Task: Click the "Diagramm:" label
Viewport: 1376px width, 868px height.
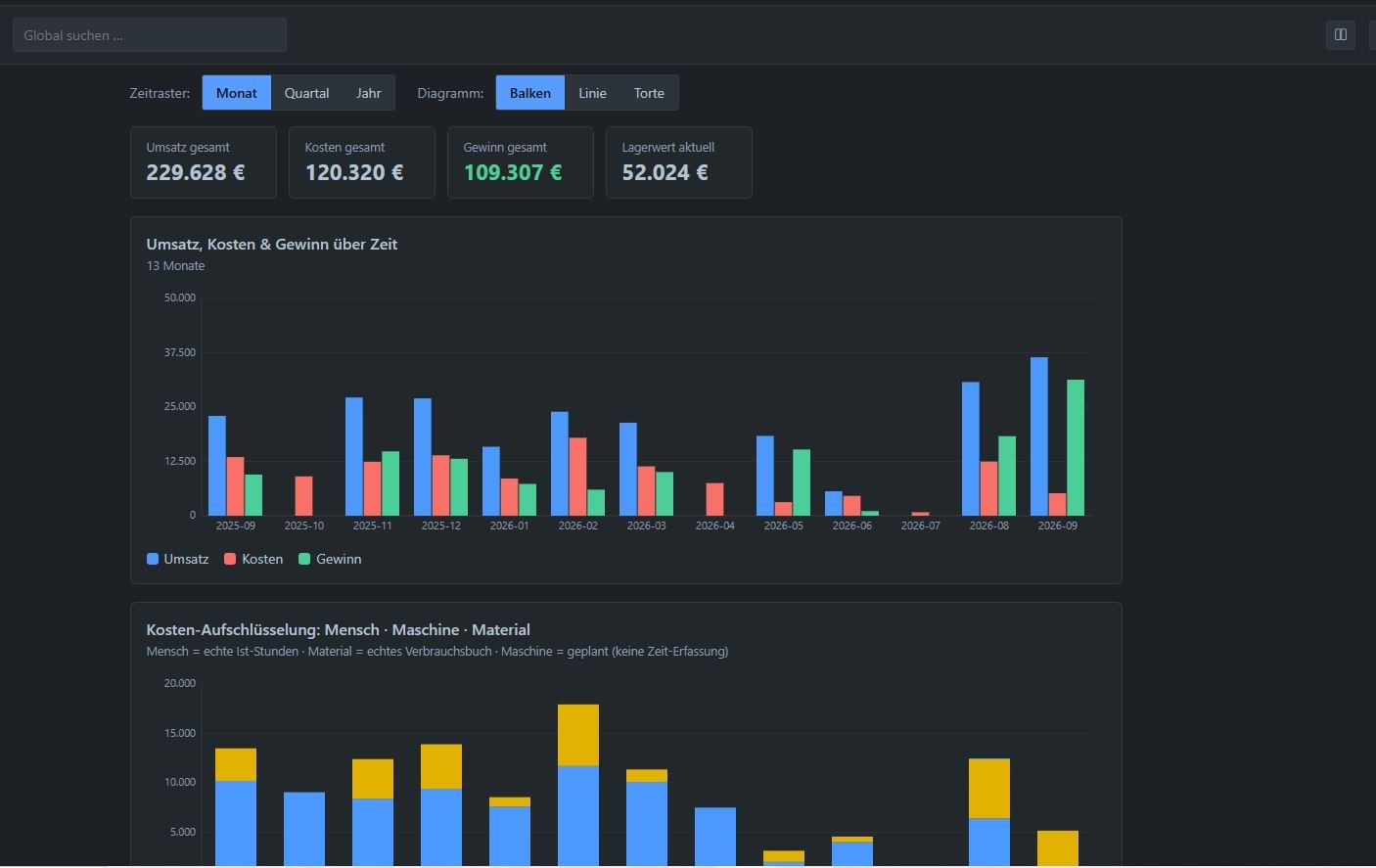Action: pos(450,93)
